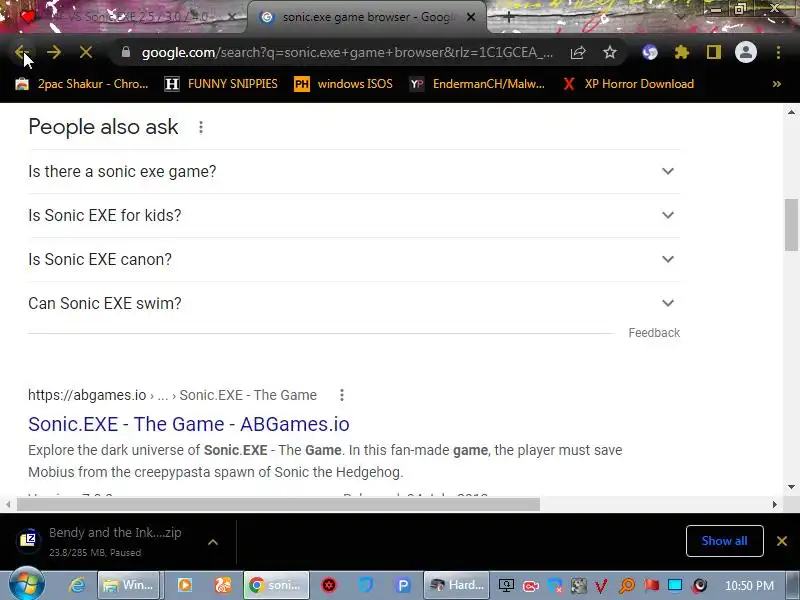The height and width of the screenshot is (600, 800).
Task: Close the downloads bar
Action: point(782,541)
